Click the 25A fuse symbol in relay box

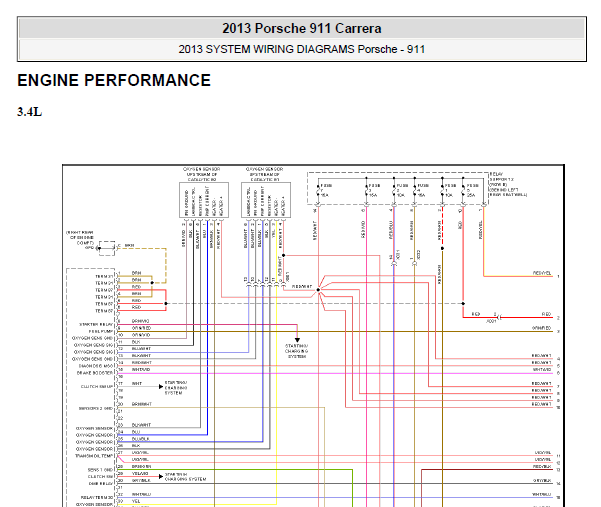coord(463,190)
